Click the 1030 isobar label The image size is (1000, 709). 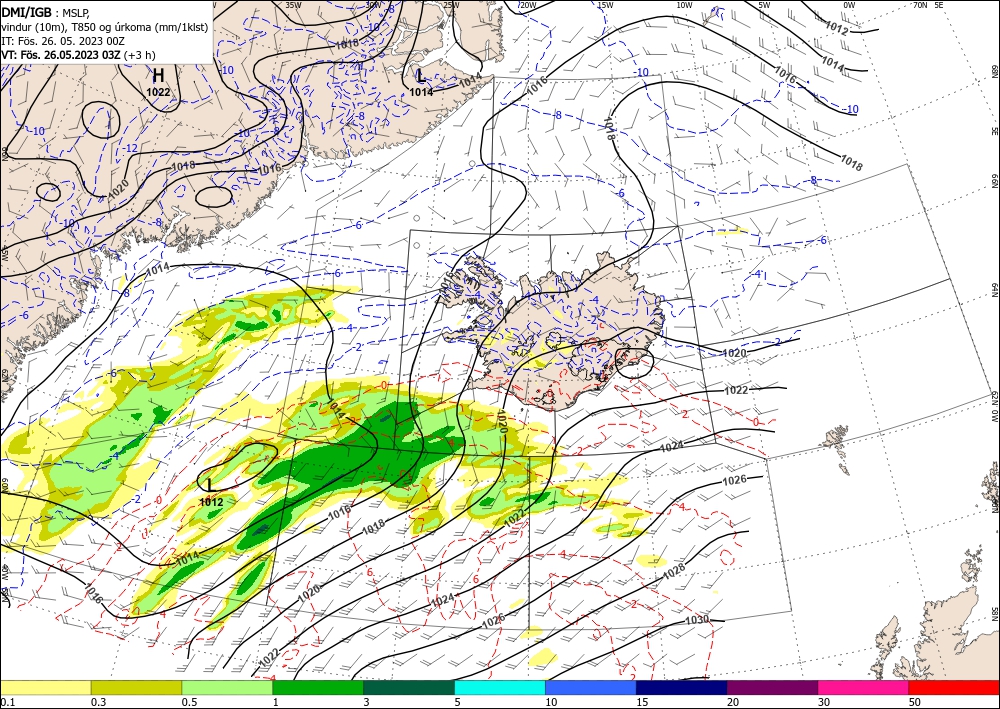pos(698,620)
